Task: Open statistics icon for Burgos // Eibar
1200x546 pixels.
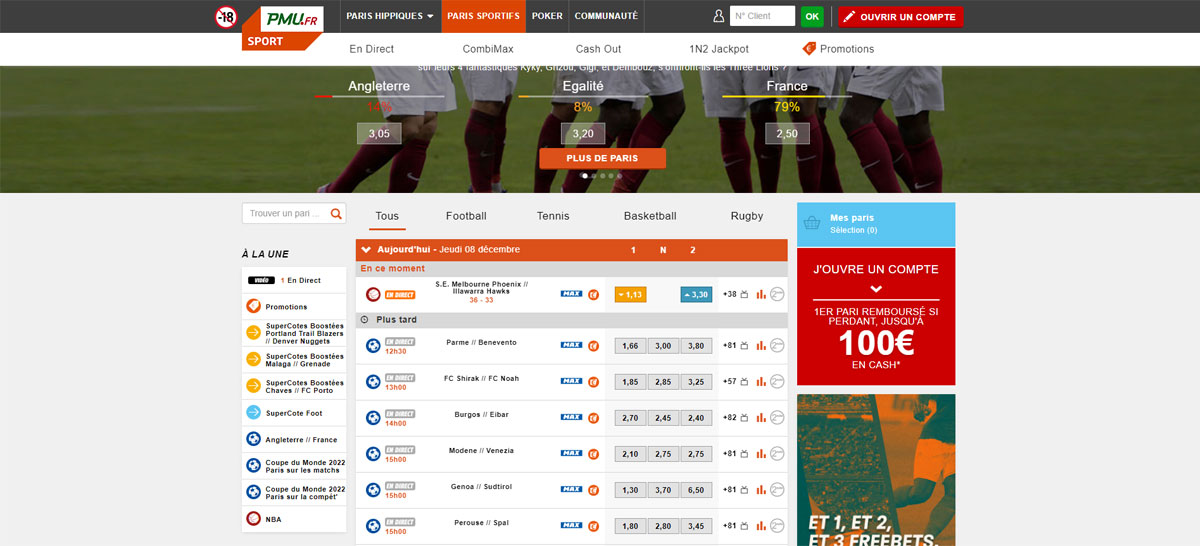Action: (761, 417)
